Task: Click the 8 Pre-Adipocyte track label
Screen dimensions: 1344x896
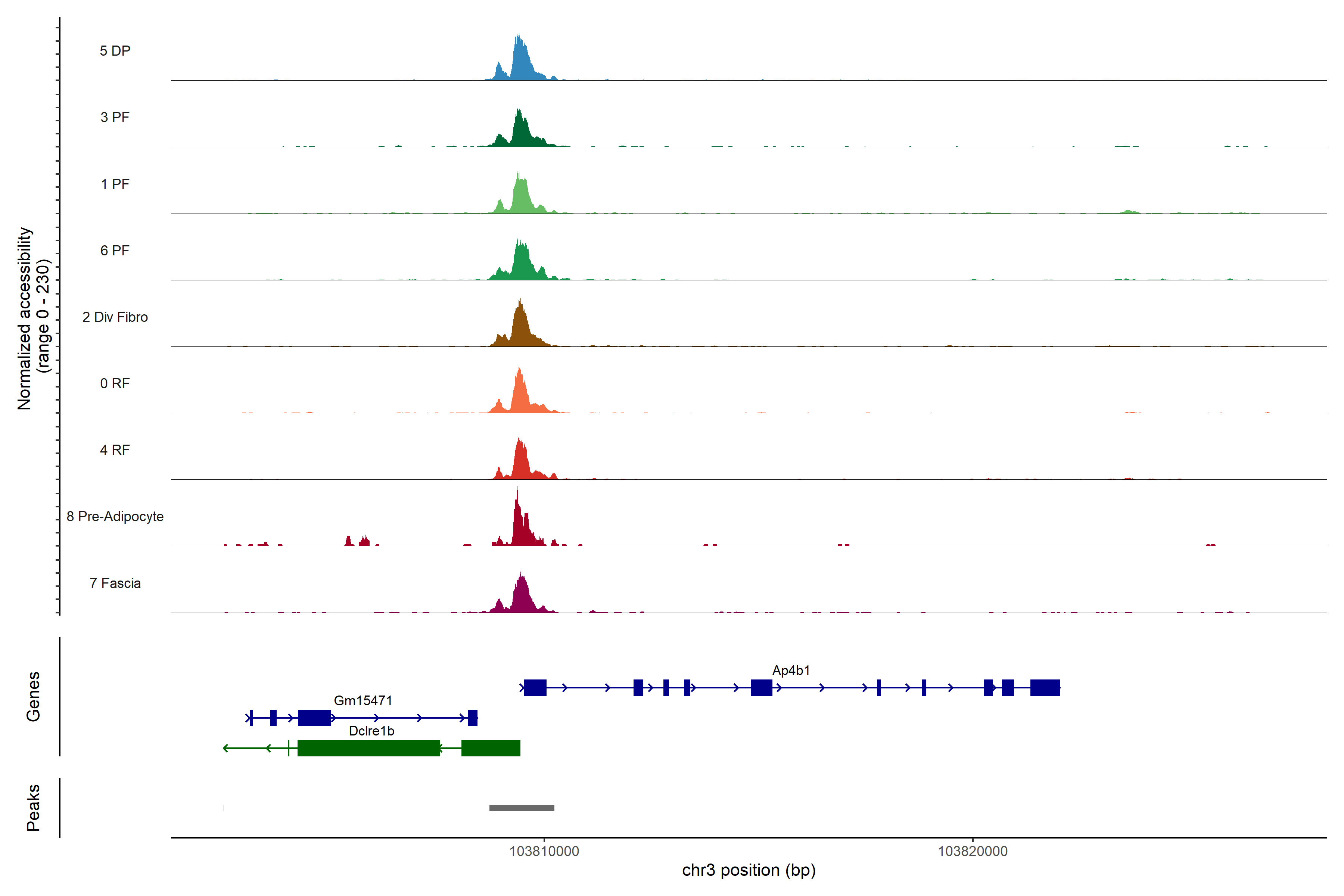Action: click(x=115, y=517)
